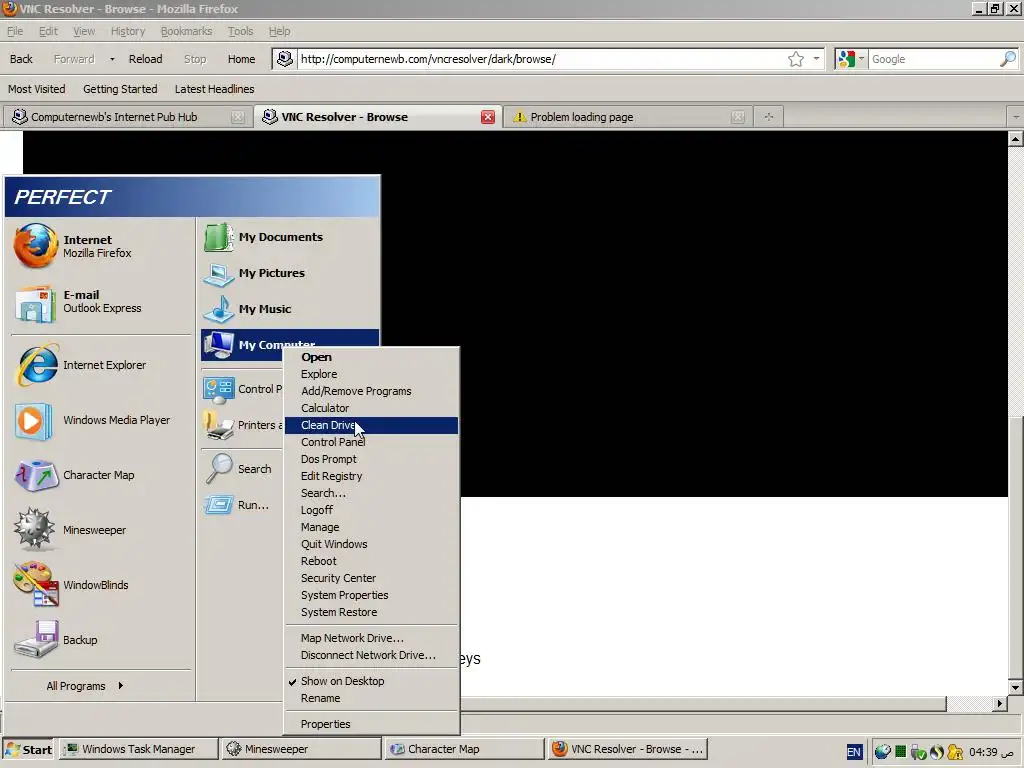
Task: Click the Home button
Action: [241, 59]
